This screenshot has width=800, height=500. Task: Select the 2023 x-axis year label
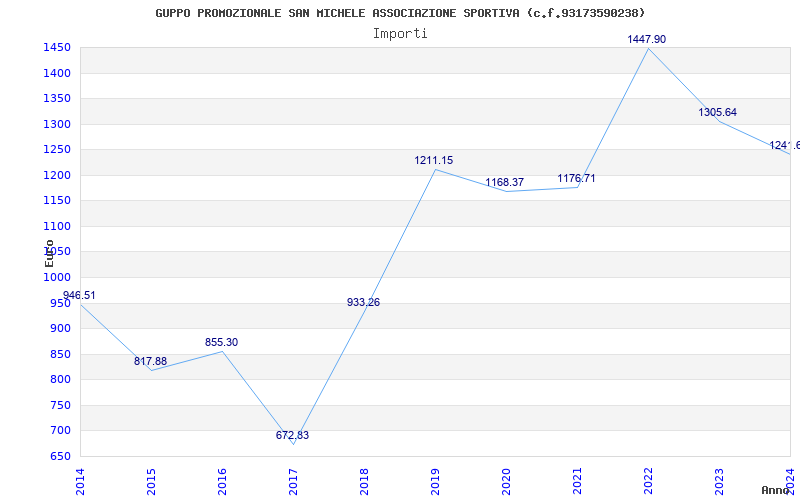coord(719,482)
